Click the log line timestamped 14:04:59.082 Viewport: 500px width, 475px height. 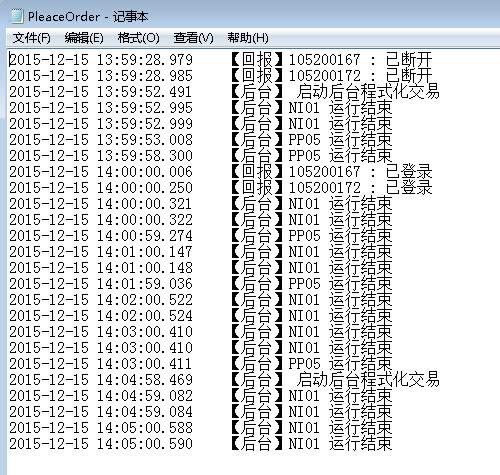(x=201, y=396)
